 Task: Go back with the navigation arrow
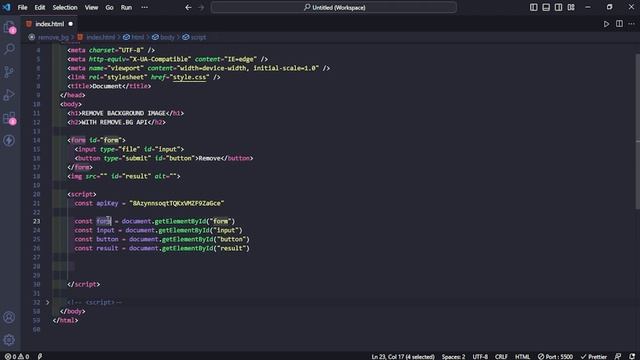[x=188, y=7]
